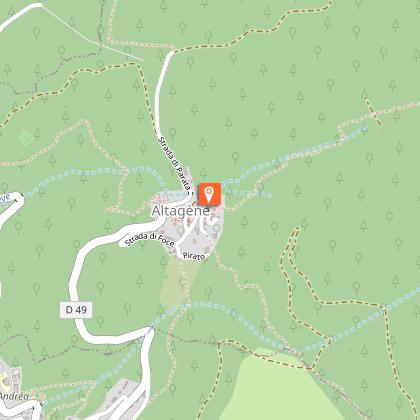Click the orange location pin marker
This screenshot has width=420, height=420.
(x=209, y=194)
